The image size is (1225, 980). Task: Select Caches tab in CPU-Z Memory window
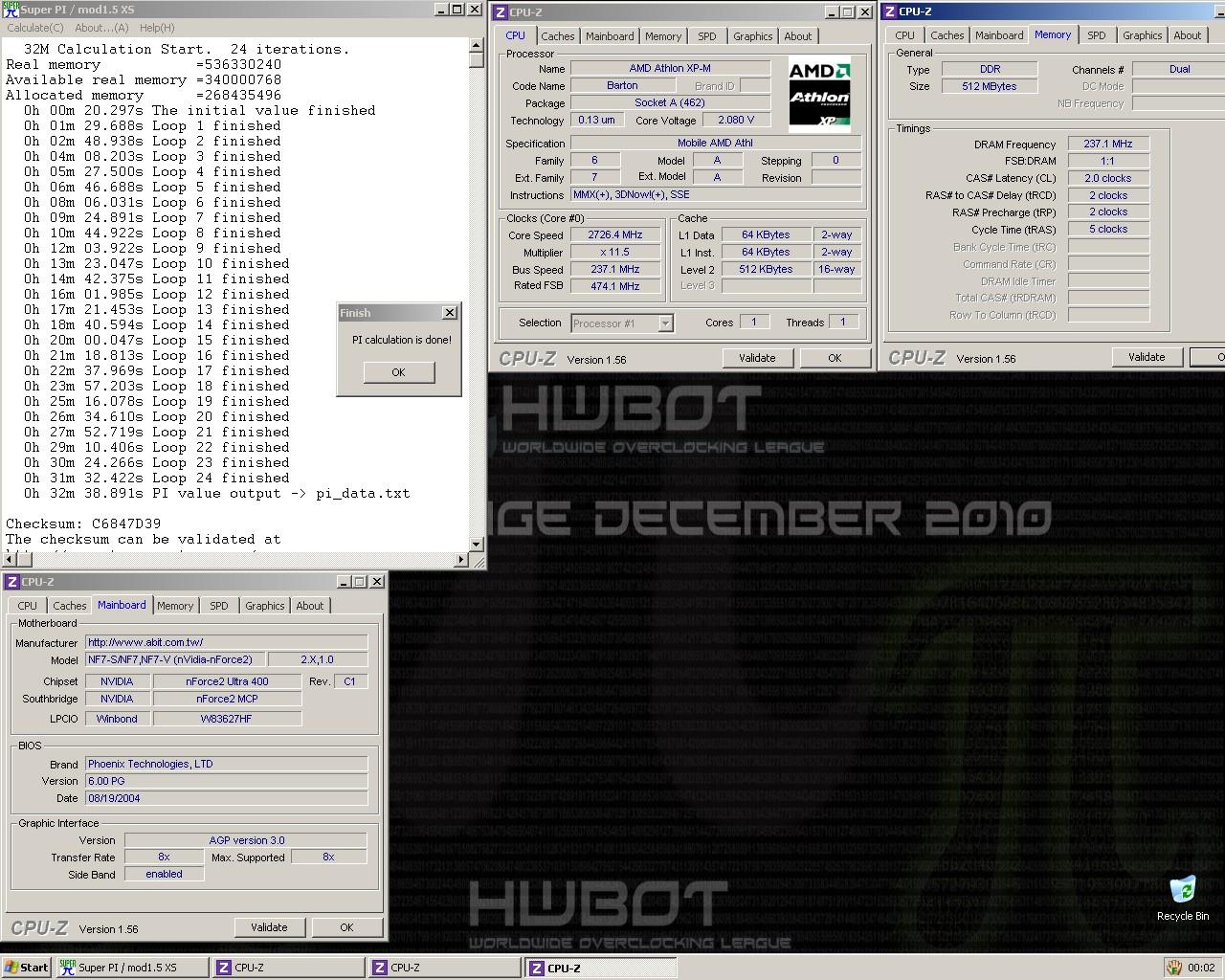point(947,35)
